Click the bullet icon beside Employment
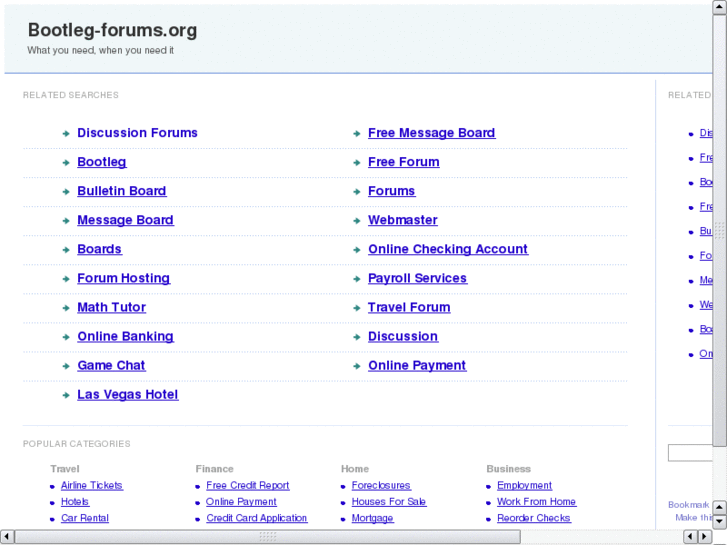Image resolution: width=727 pixels, height=545 pixels. coord(488,486)
